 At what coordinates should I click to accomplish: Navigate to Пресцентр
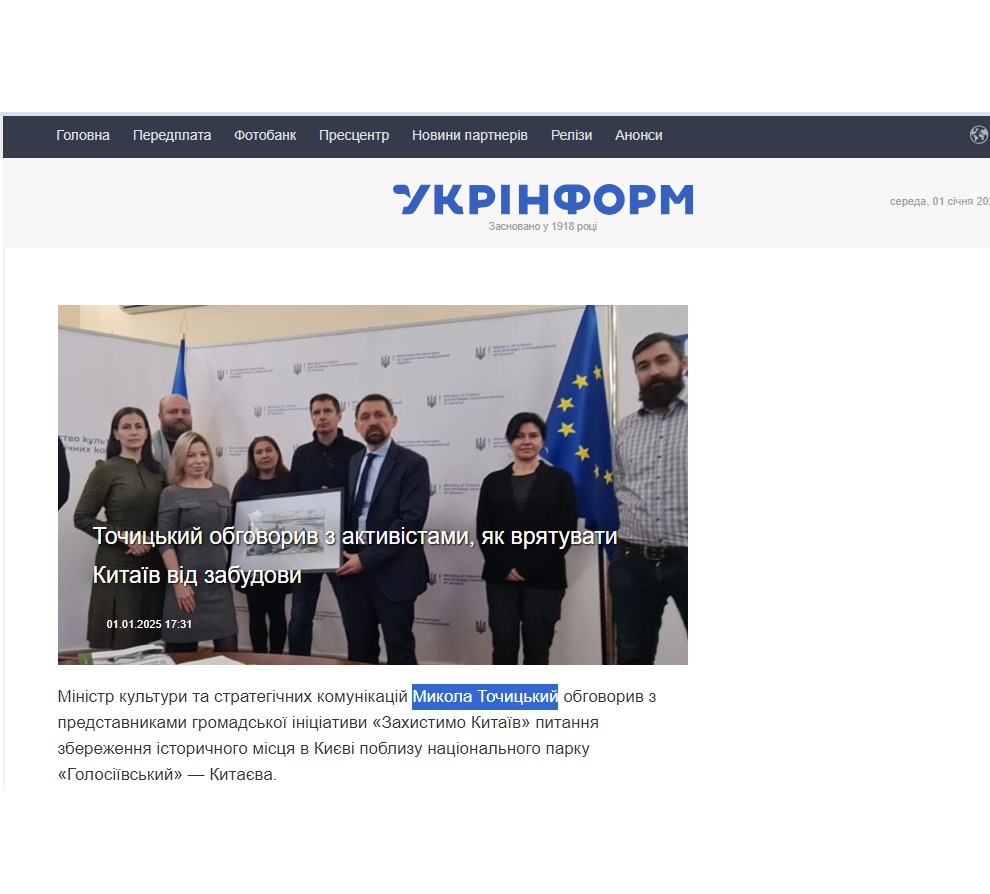pos(354,135)
